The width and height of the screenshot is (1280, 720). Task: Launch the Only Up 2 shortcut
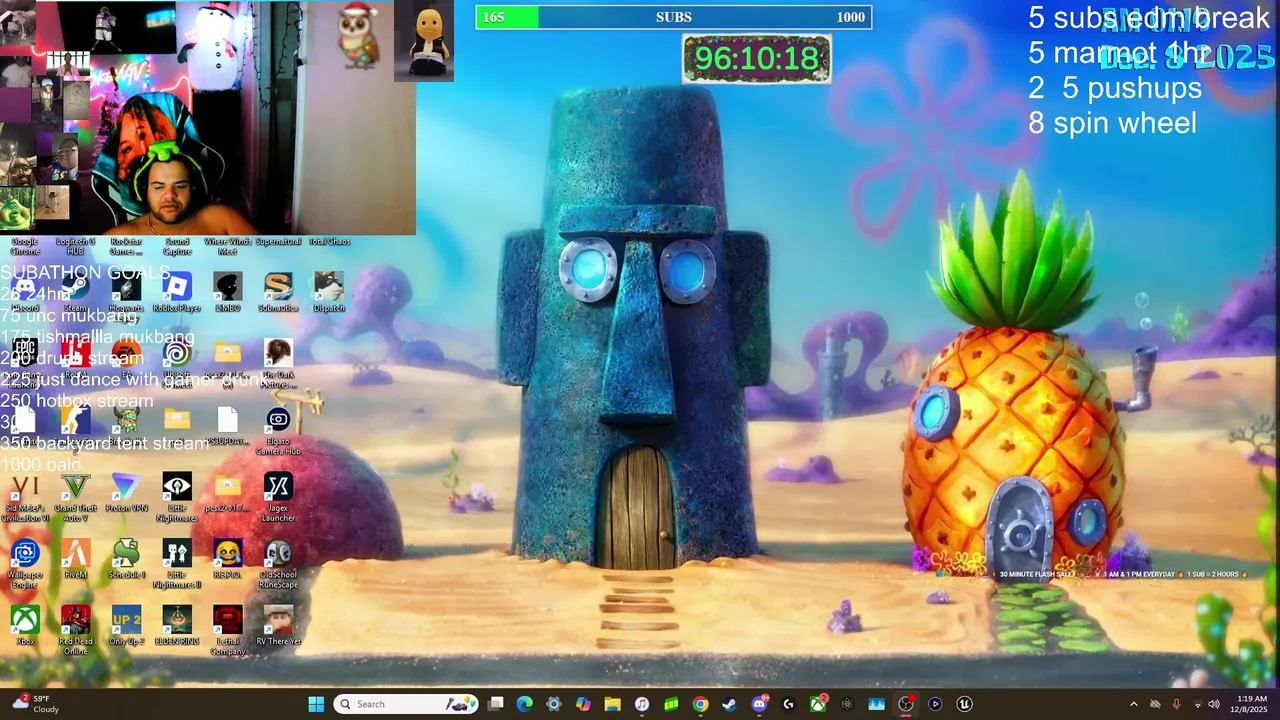pyautogui.click(x=126, y=625)
